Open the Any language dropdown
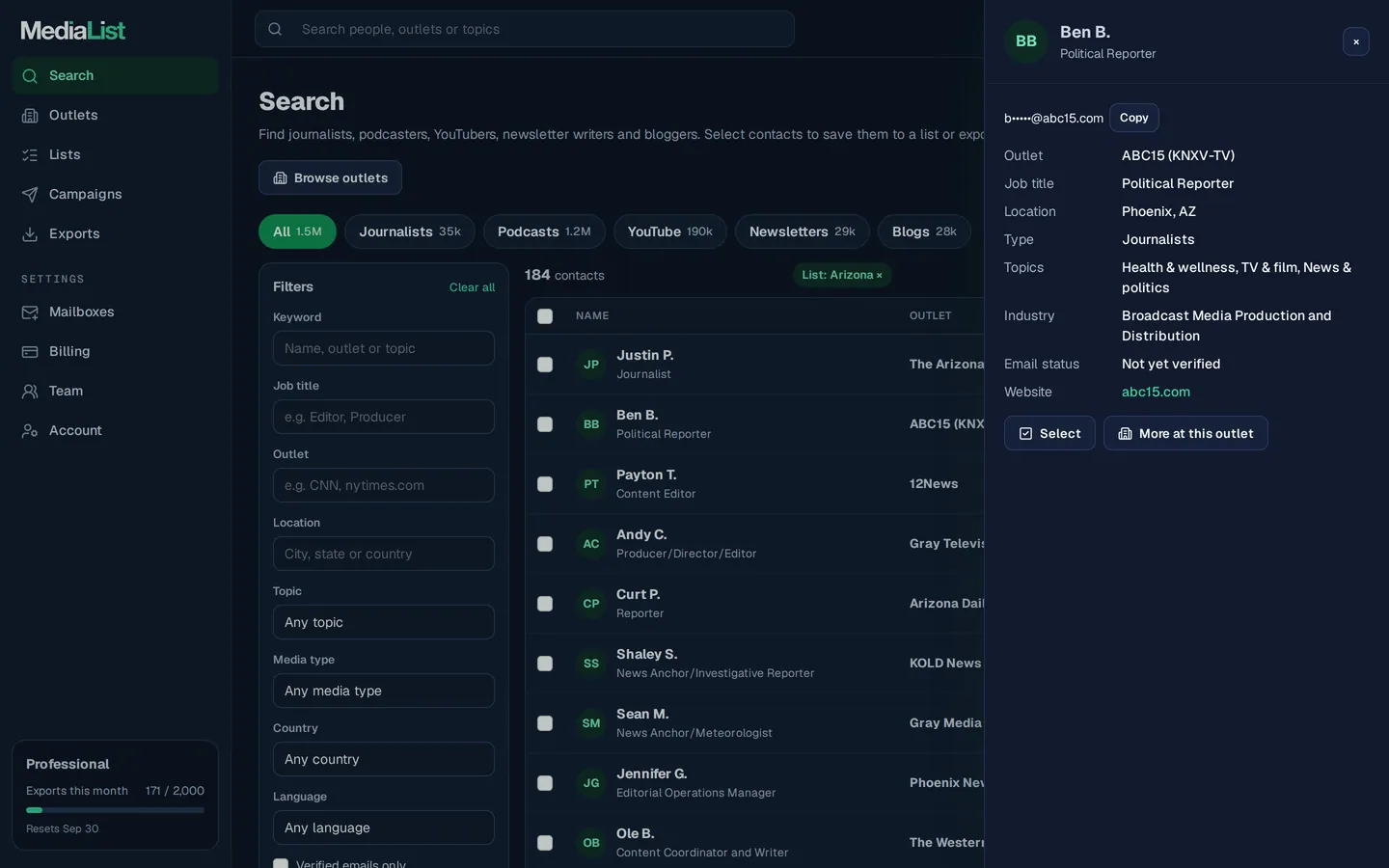1389x868 pixels. coord(384,827)
